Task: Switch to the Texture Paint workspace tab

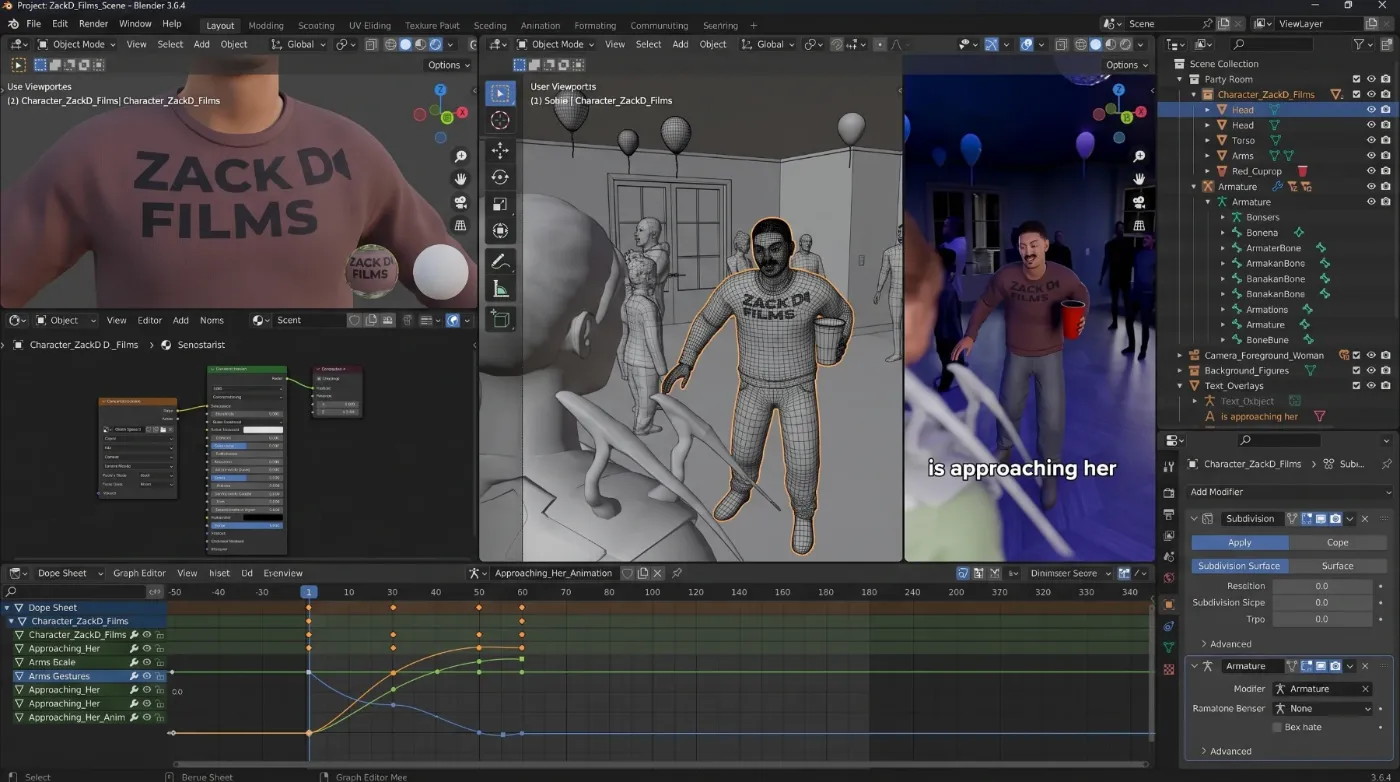Action: tap(432, 26)
